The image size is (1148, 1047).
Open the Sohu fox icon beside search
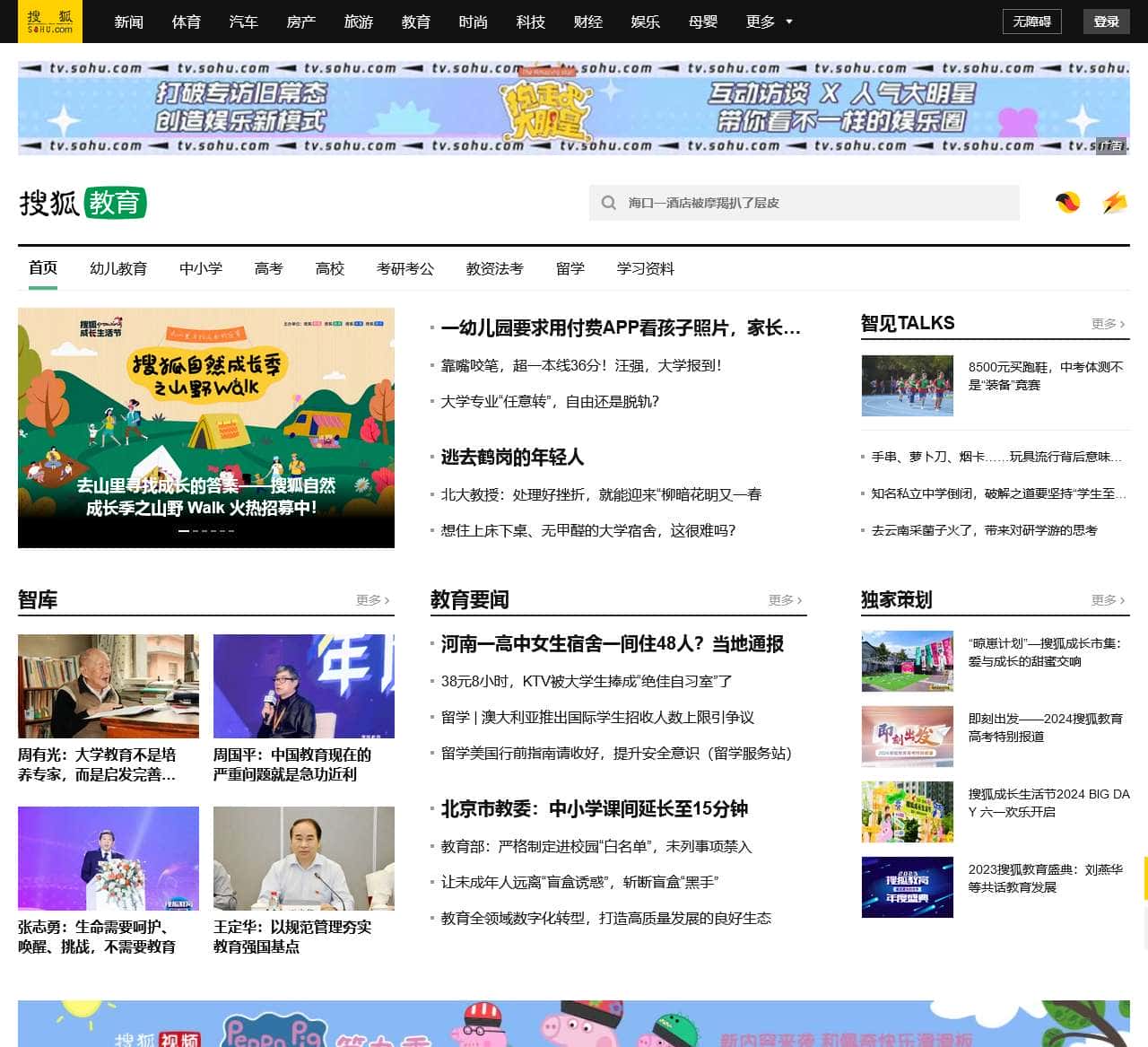1067,203
